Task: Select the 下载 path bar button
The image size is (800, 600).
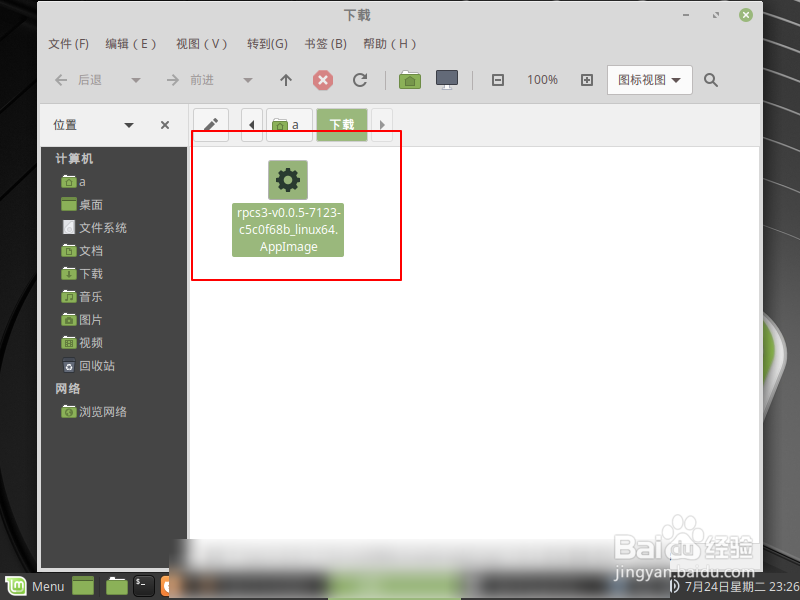Action: point(342,124)
